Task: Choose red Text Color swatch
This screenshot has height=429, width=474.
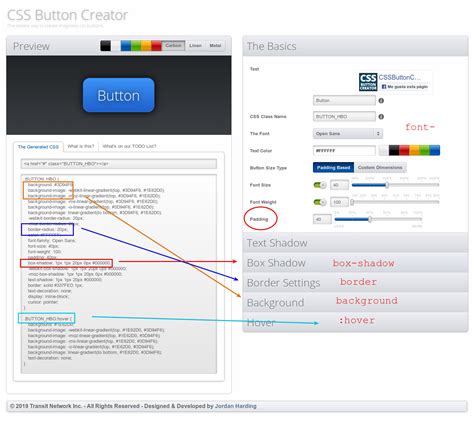Action: tap(404, 151)
